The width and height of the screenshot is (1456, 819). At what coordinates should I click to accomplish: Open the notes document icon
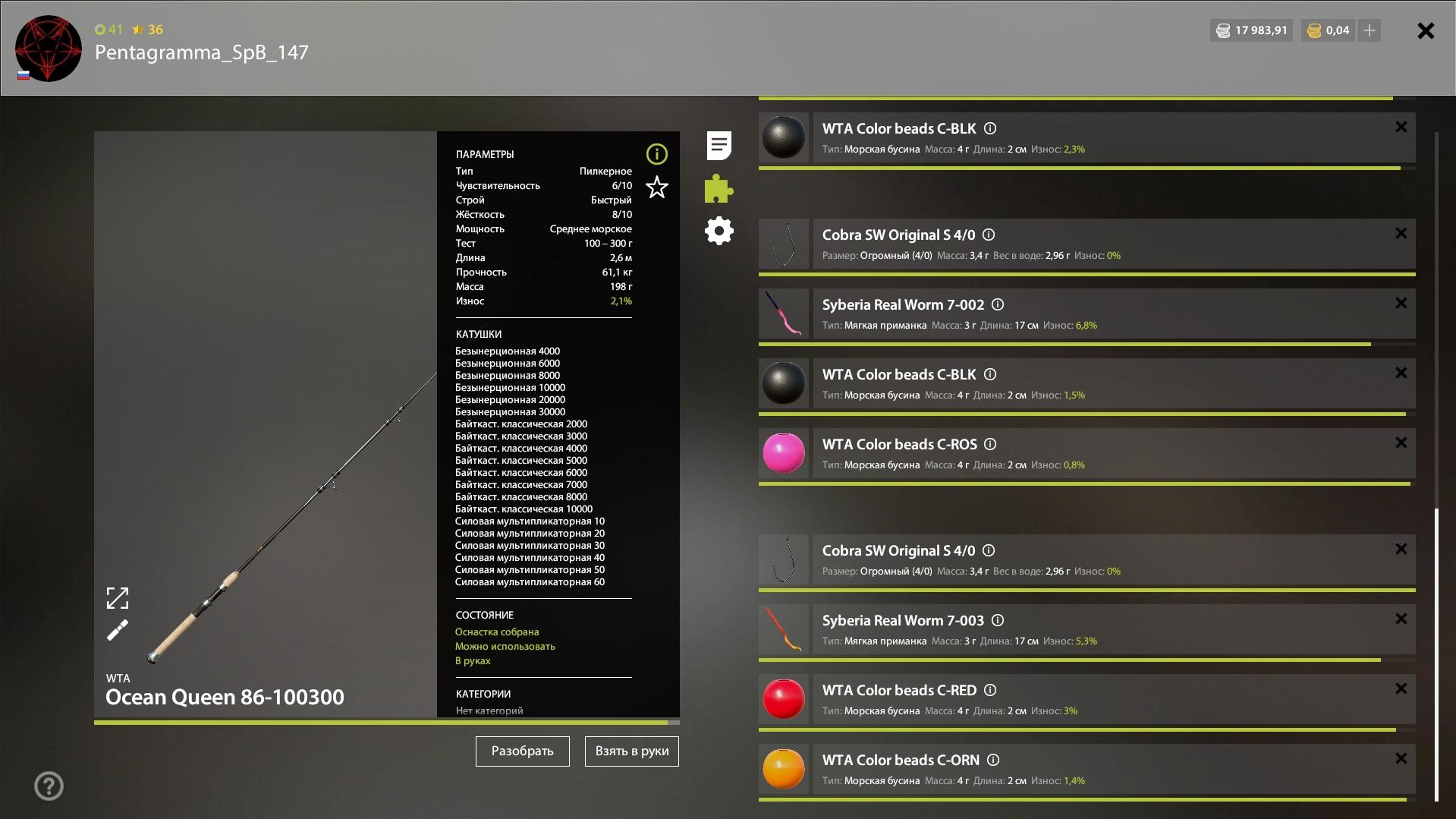tap(719, 145)
